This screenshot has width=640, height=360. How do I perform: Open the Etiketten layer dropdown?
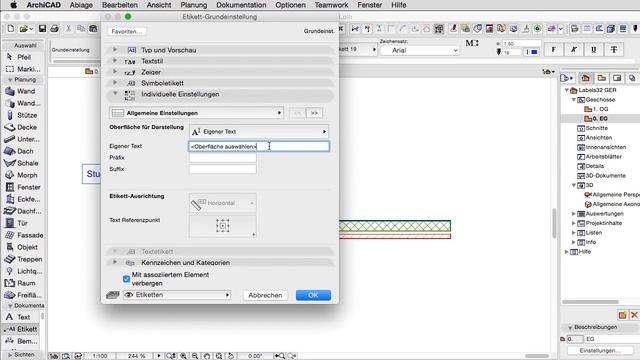click(x=177, y=295)
